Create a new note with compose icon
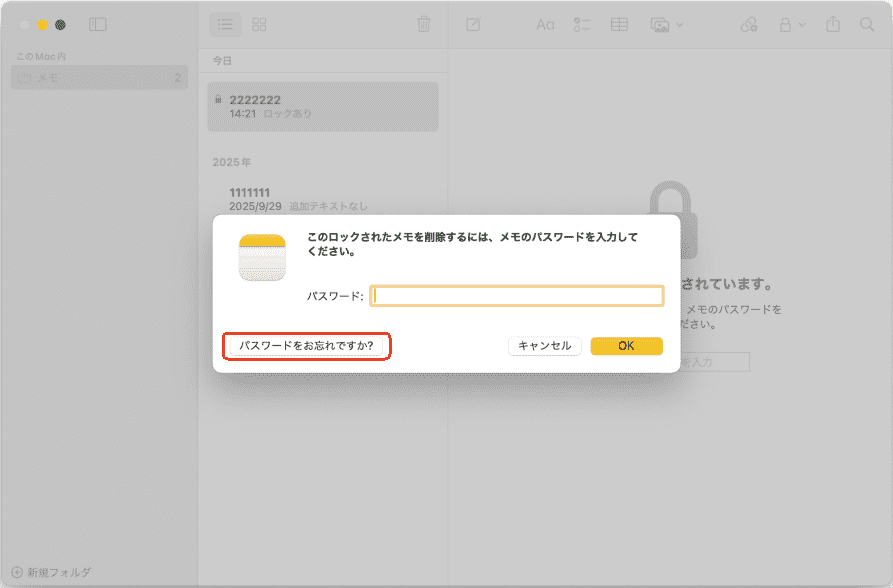This screenshot has height=588, width=893. 473,24
